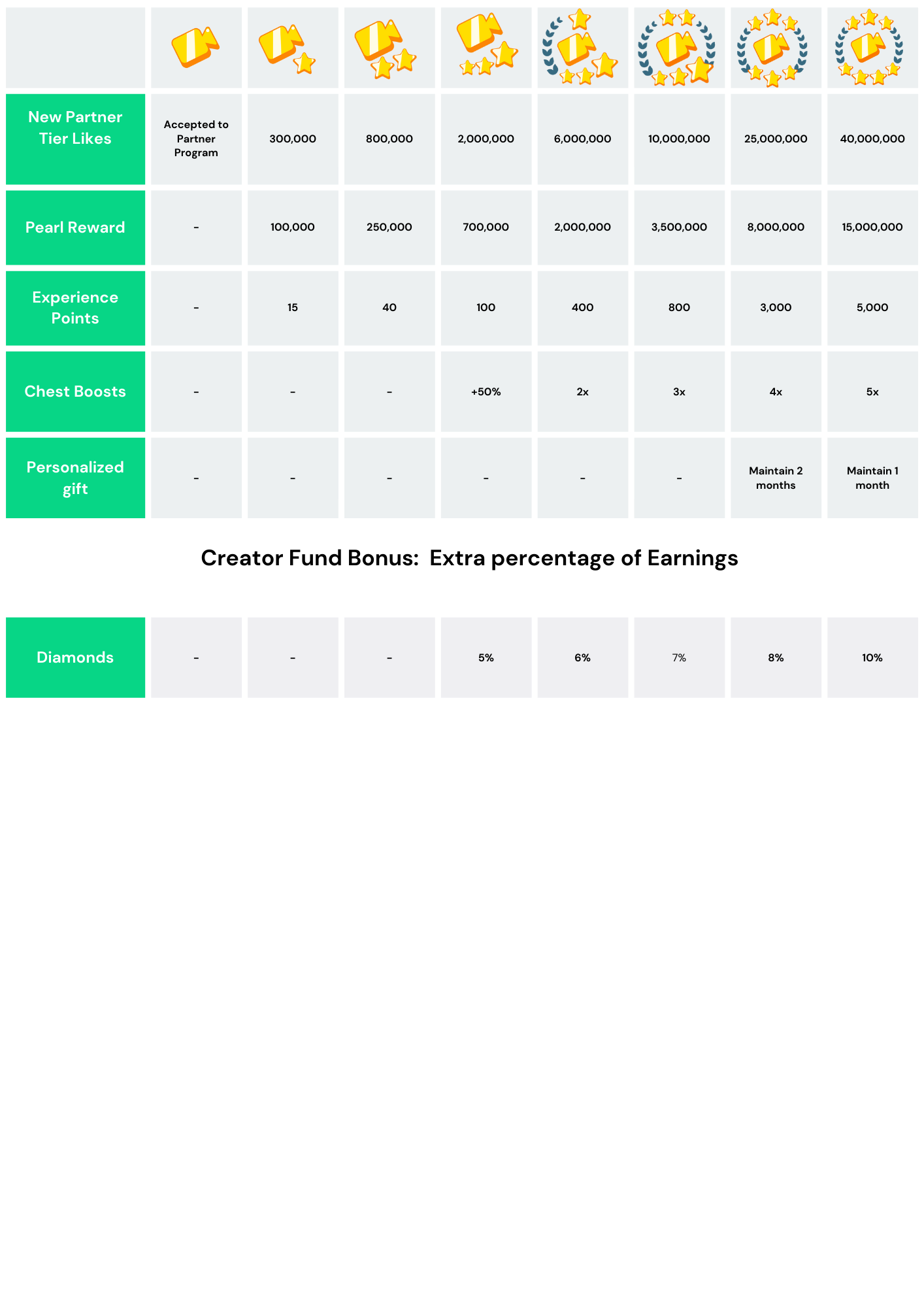Viewport: 924px width, 1307px height.
Task: Click the Experience Points row label
Action: click(75, 308)
